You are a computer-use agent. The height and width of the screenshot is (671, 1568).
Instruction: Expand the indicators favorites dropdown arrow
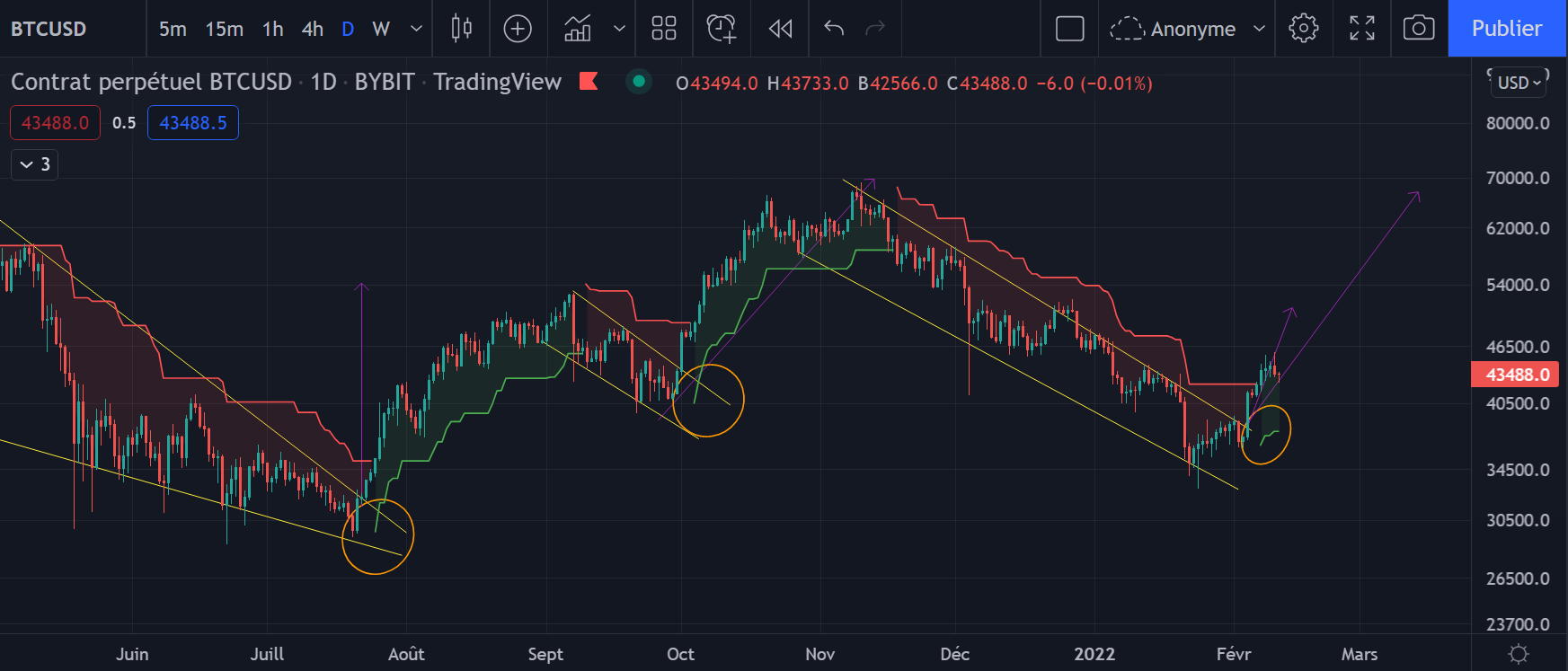[x=619, y=29]
